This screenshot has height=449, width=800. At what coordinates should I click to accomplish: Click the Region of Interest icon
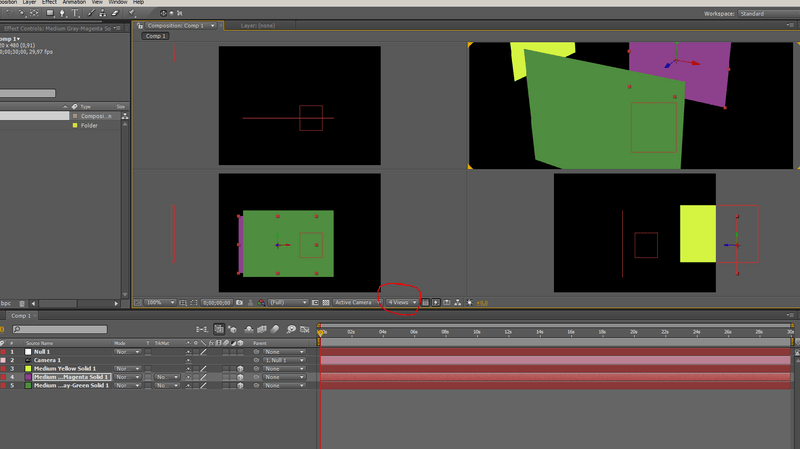pyautogui.click(x=315, y=302)
